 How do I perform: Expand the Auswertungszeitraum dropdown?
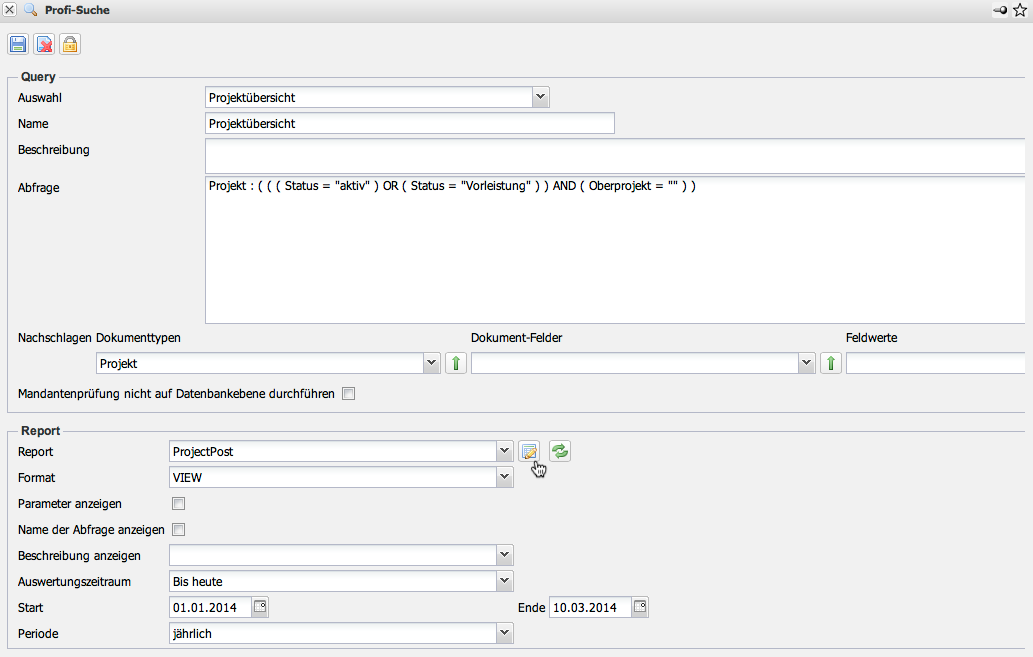(505, 581)
